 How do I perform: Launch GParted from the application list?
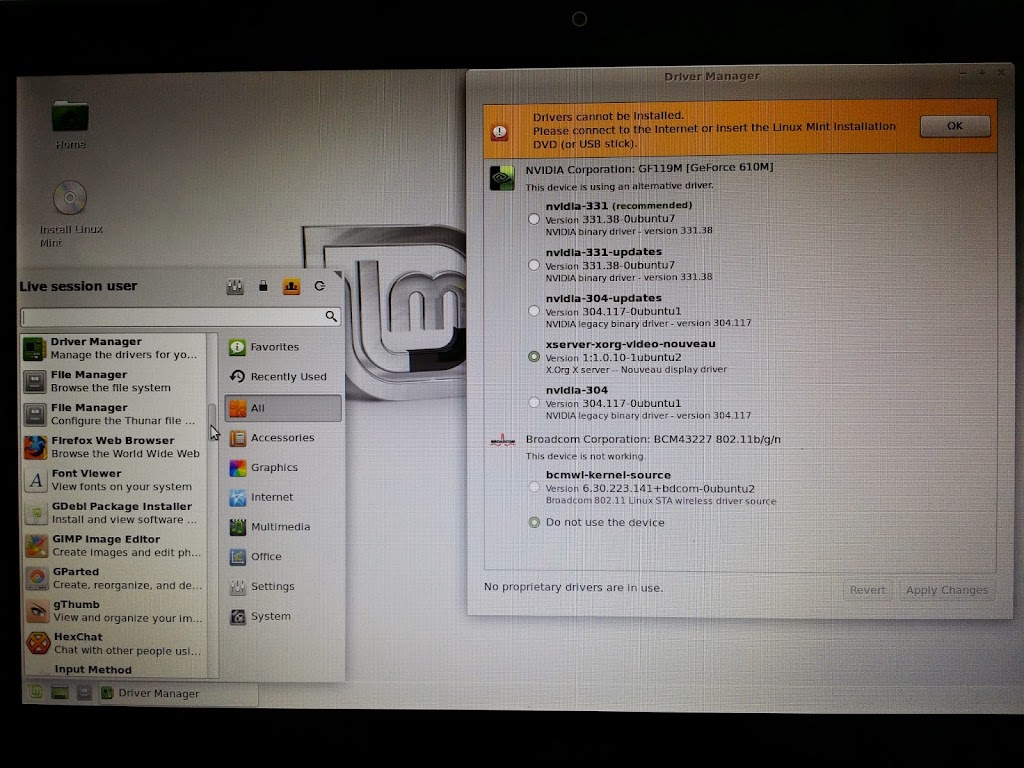pyautogui.click(x=112, y=579)
